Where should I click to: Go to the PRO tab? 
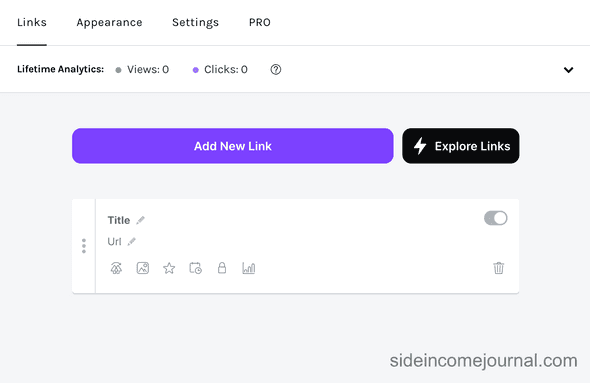[260, 23]
